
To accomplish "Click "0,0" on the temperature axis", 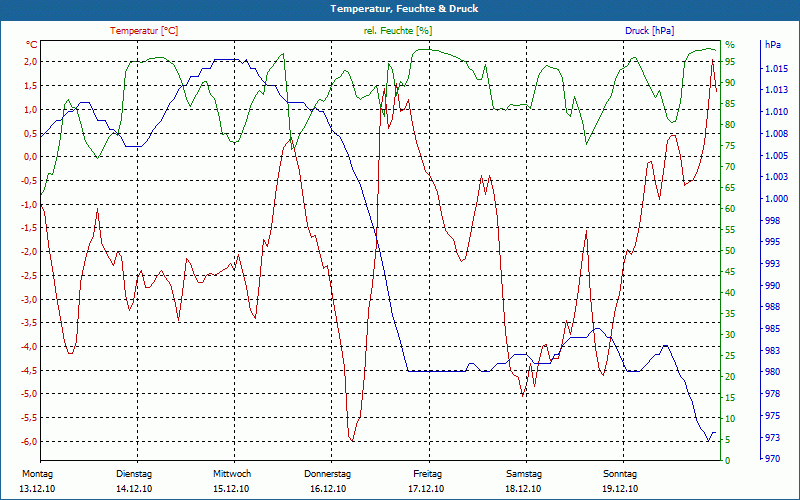I will coord(31,157).
